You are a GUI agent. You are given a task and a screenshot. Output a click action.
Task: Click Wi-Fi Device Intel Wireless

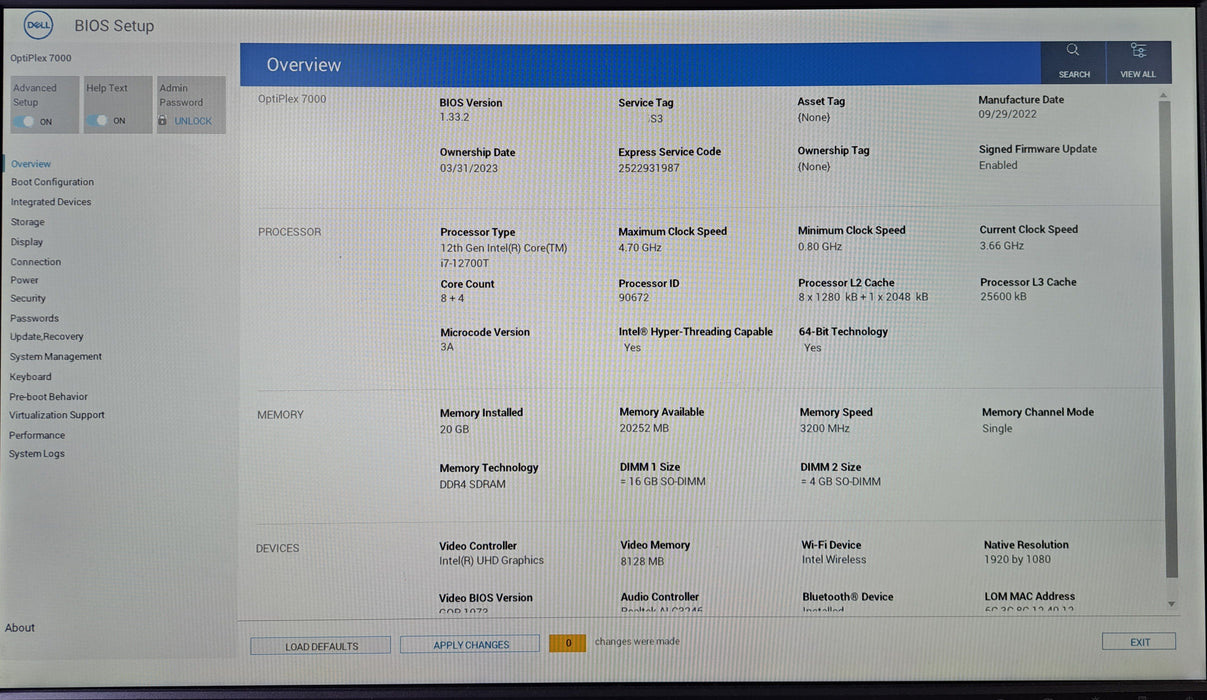point(834,560)
